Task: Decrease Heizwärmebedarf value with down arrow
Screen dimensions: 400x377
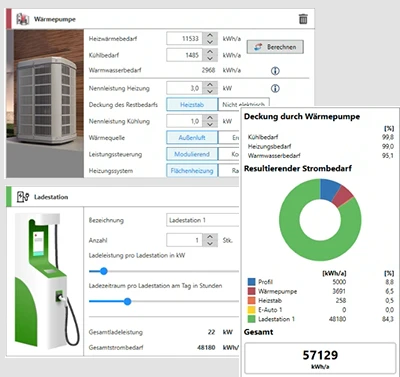Action: 210,42
